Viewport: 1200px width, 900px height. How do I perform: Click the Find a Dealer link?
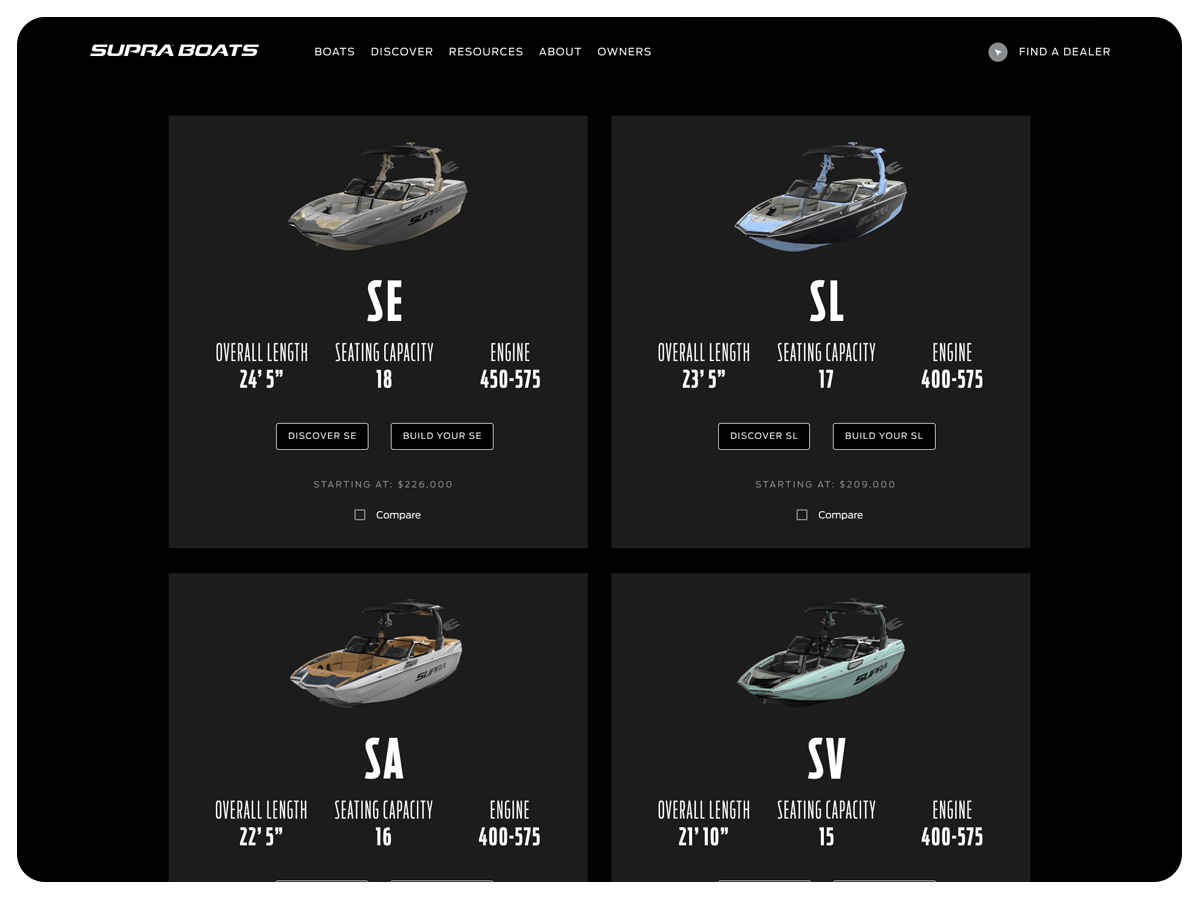point(1064,52)
